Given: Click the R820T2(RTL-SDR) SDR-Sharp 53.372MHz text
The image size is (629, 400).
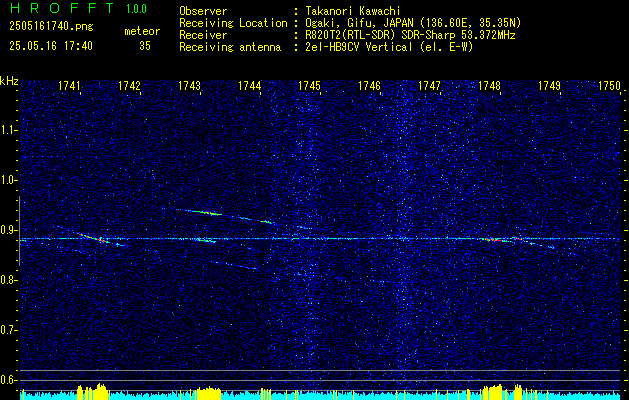Looking at the screenshot, I should coord(410,36).
